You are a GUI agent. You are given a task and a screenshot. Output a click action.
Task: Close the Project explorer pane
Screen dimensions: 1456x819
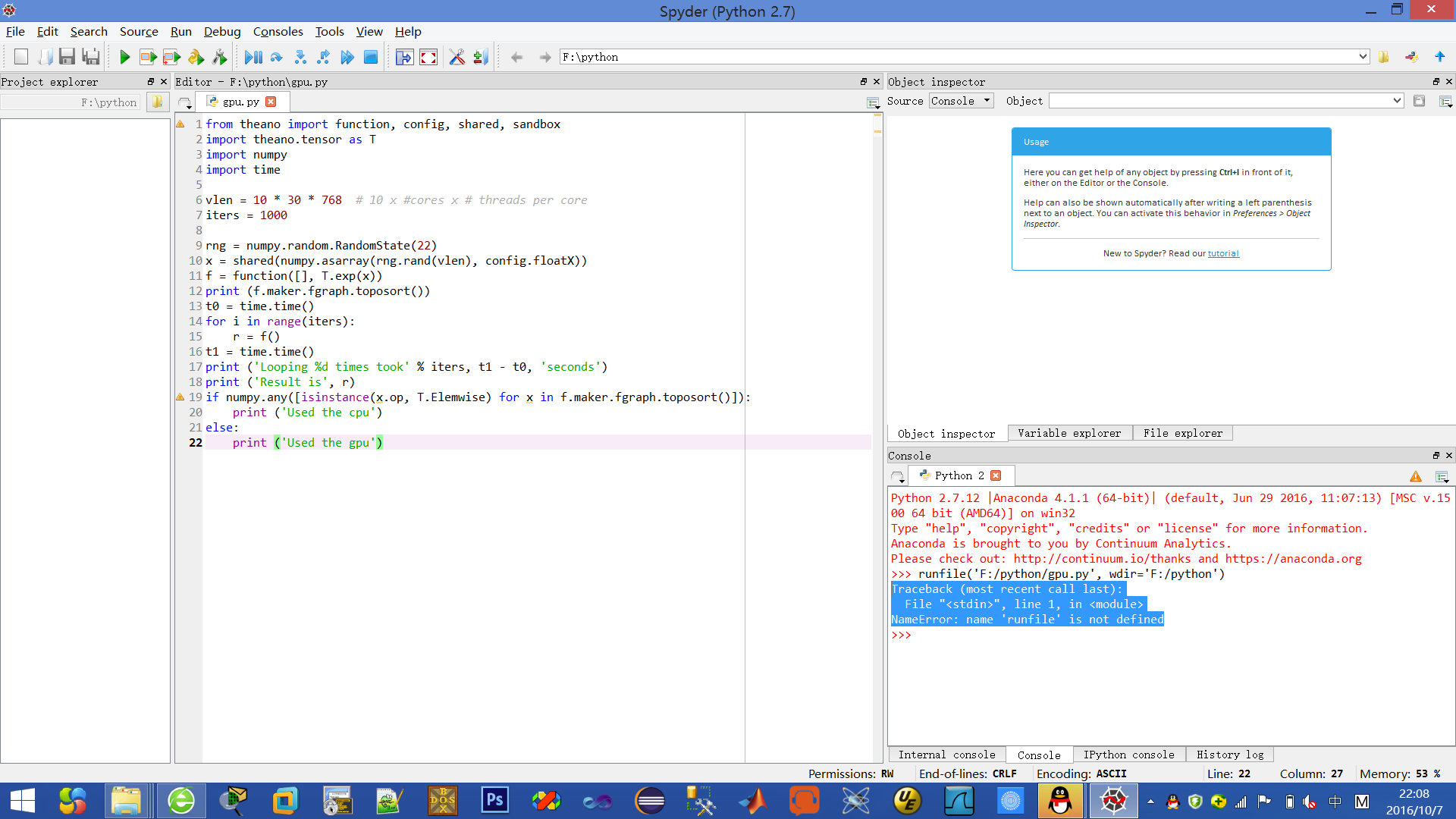pos(164,82)
